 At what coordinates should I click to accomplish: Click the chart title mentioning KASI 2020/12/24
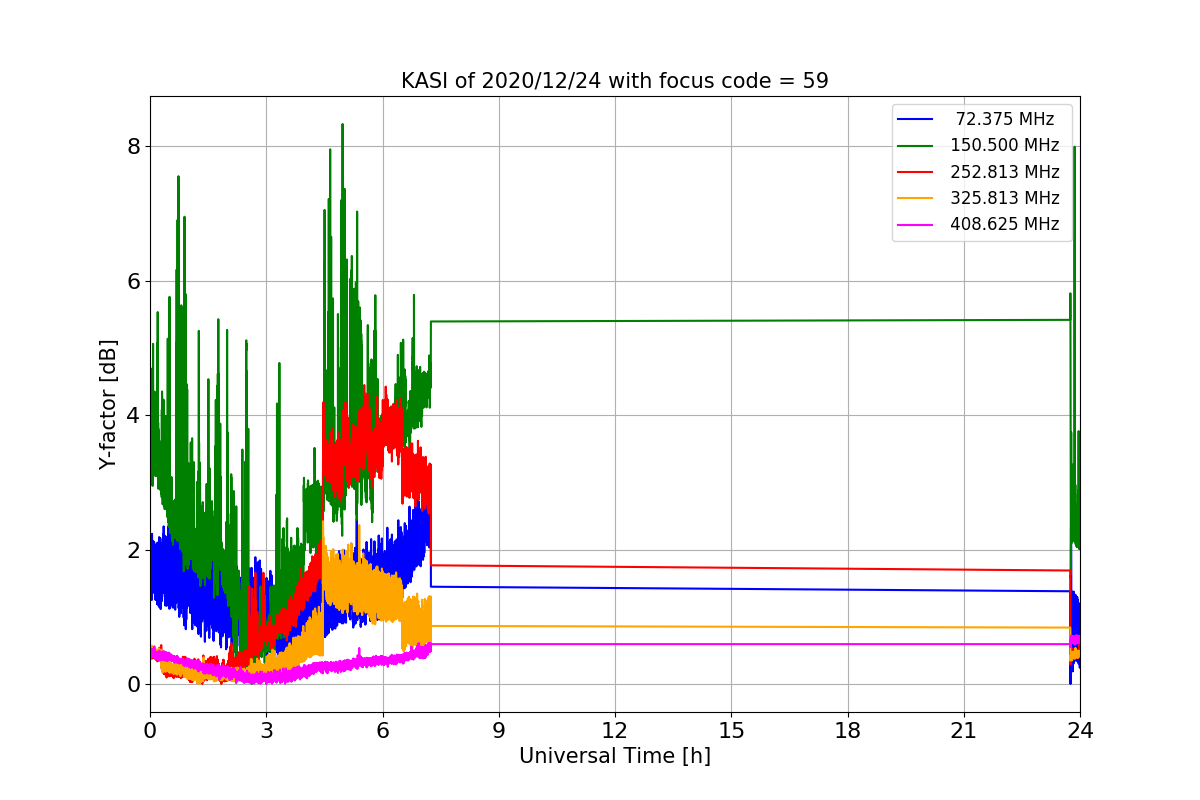(614, 81)
